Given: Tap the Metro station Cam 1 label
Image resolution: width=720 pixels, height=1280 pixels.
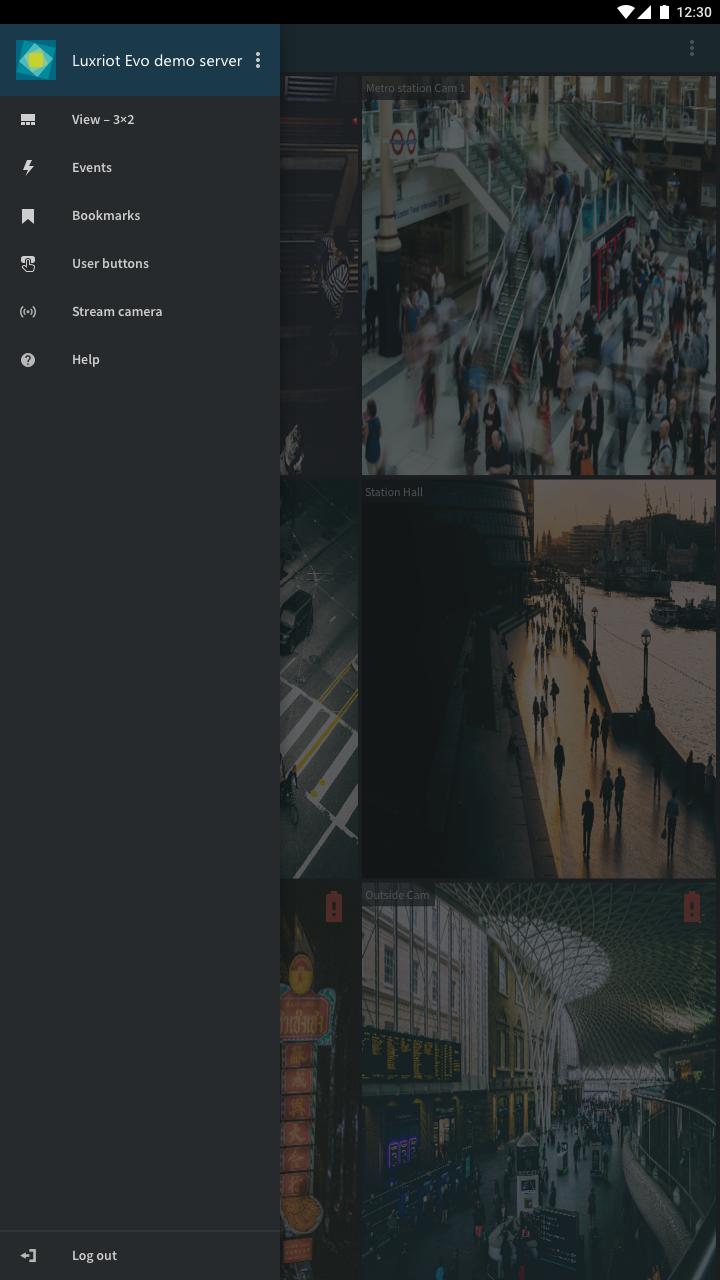Looking at the screenshot, I should point(415,88).
